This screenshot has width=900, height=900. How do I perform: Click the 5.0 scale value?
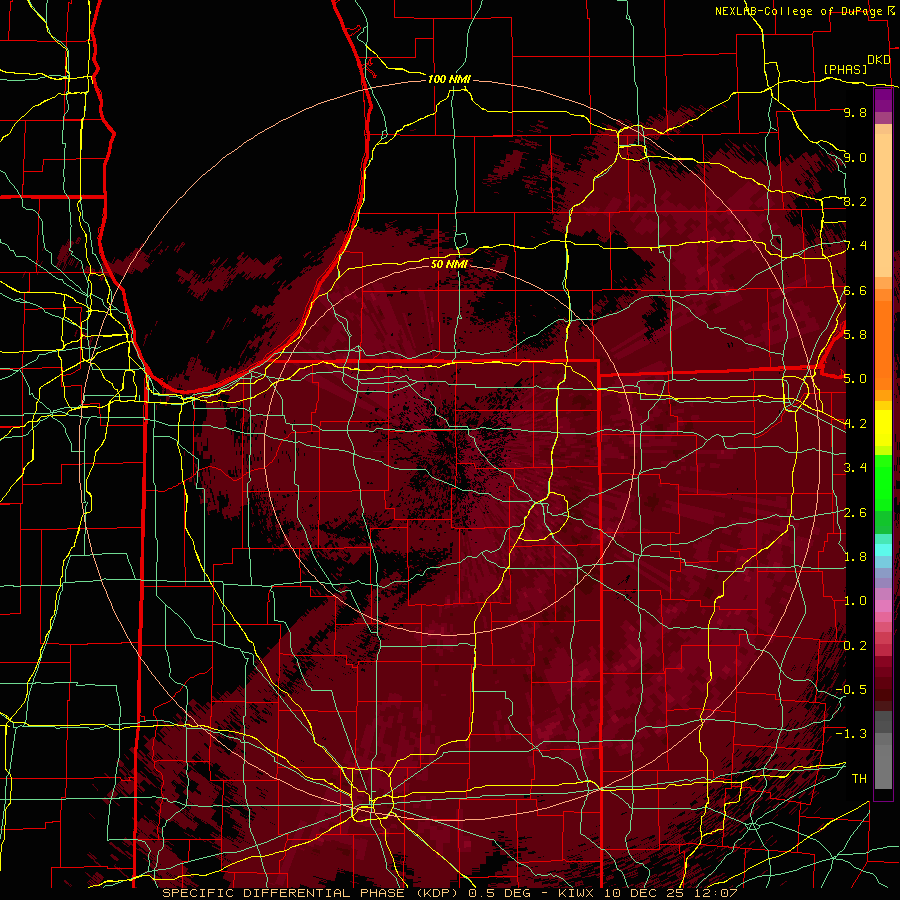[855, 379]
